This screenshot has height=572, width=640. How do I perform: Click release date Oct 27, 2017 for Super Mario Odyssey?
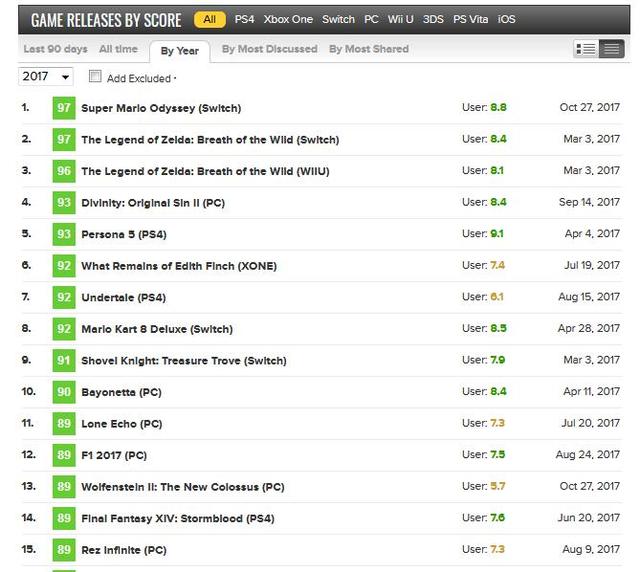pyautogui.click(x=589, y=107)
